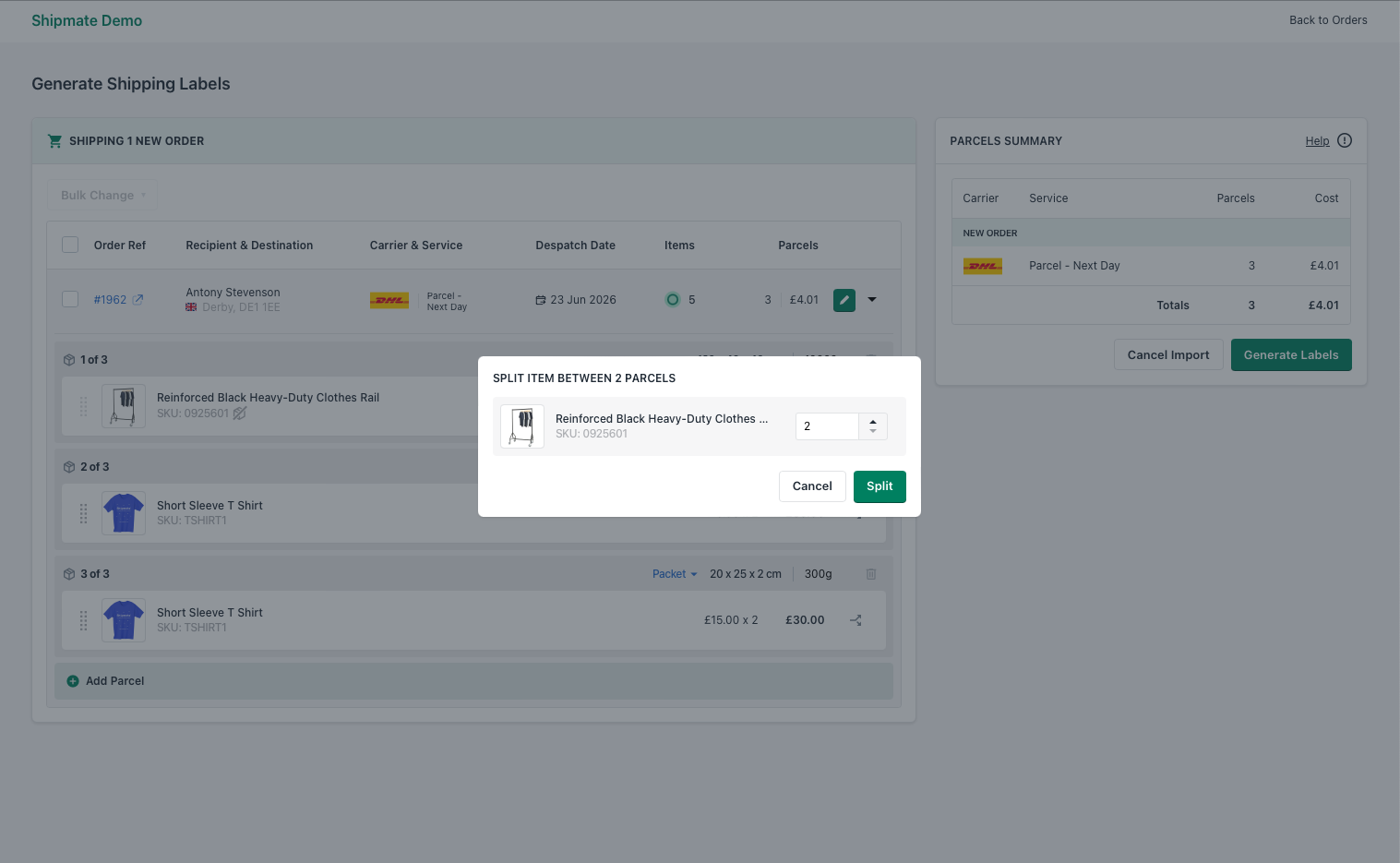Click the crossed-out icon beside SKU 0925601
This screenshot has width=1400, height=863.
[240, 414]
